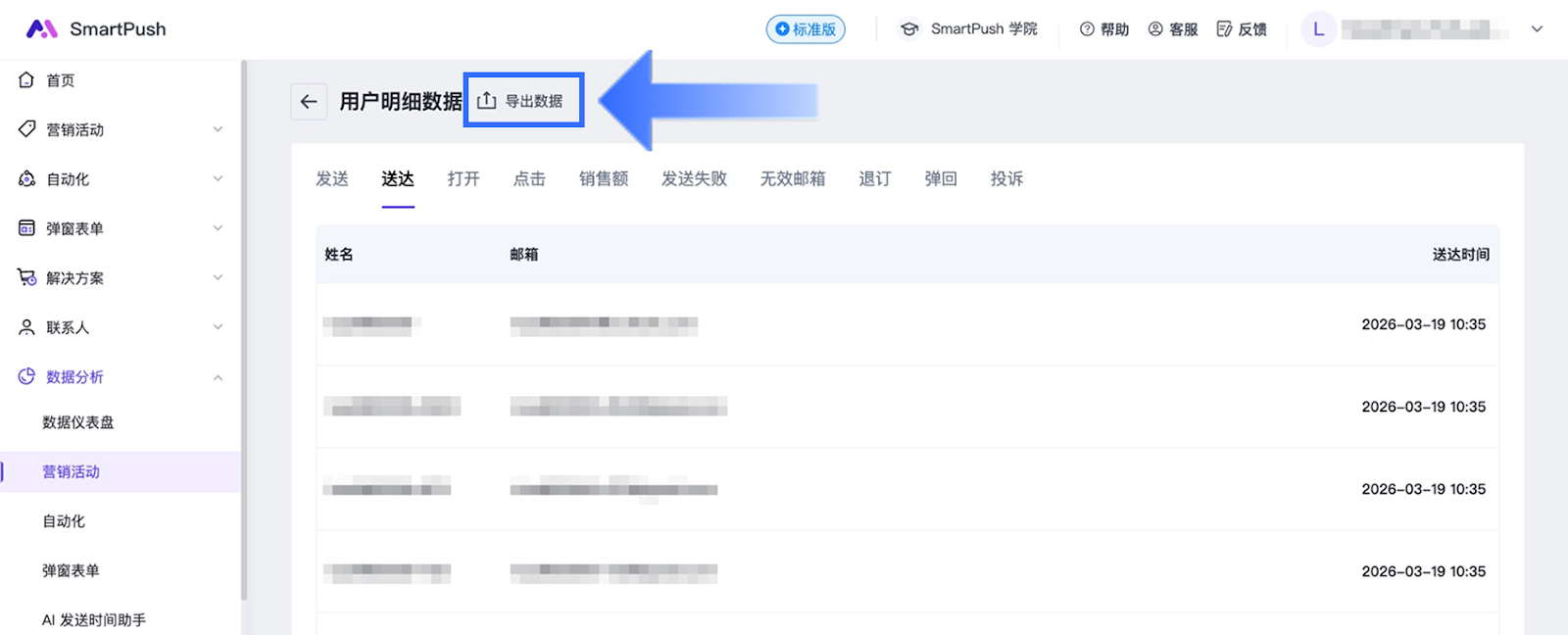Open the 首页 home icon
1568x635 pixels.
click(x=26, y=80)
